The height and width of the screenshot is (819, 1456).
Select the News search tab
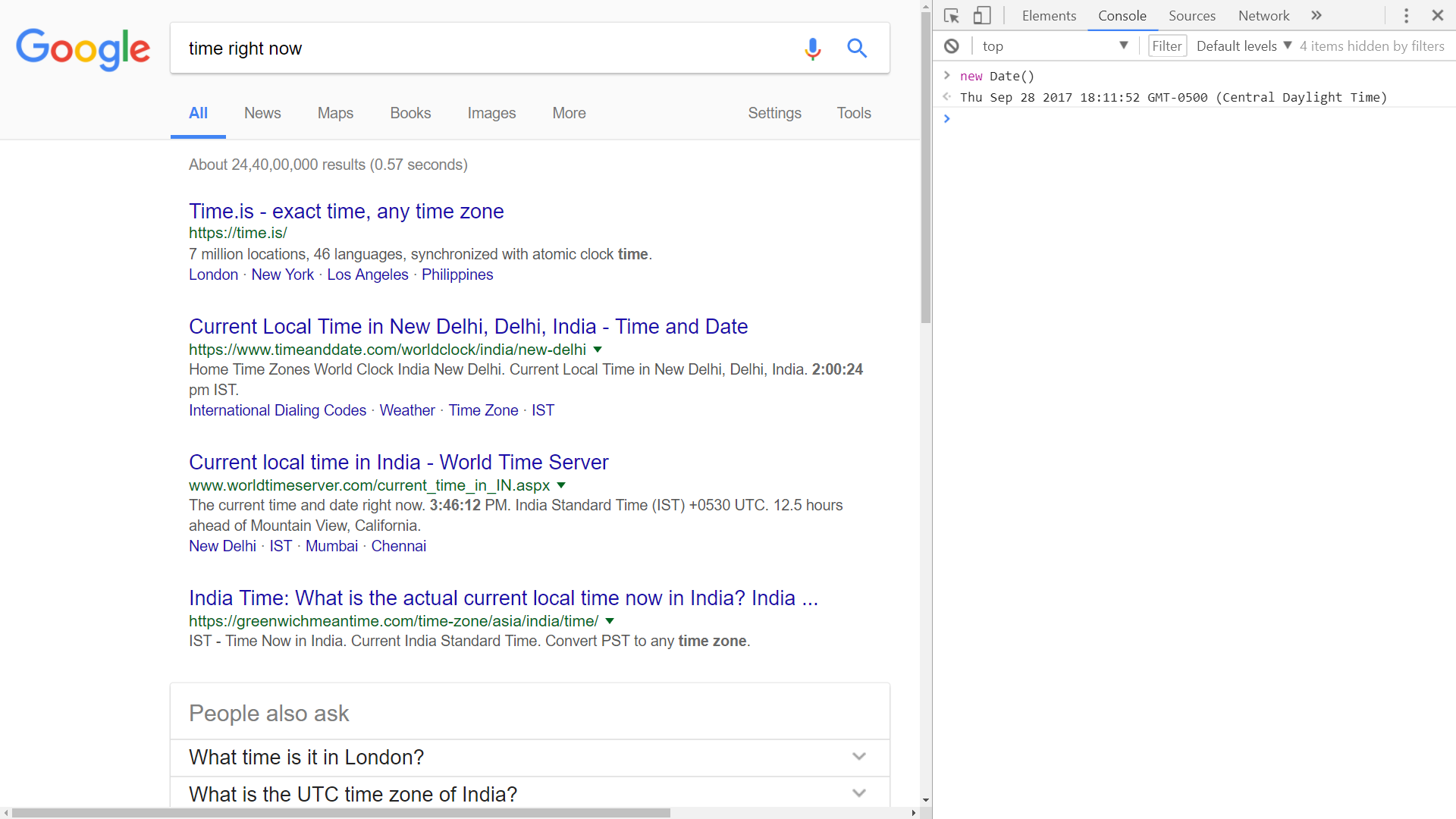point(262,113)
